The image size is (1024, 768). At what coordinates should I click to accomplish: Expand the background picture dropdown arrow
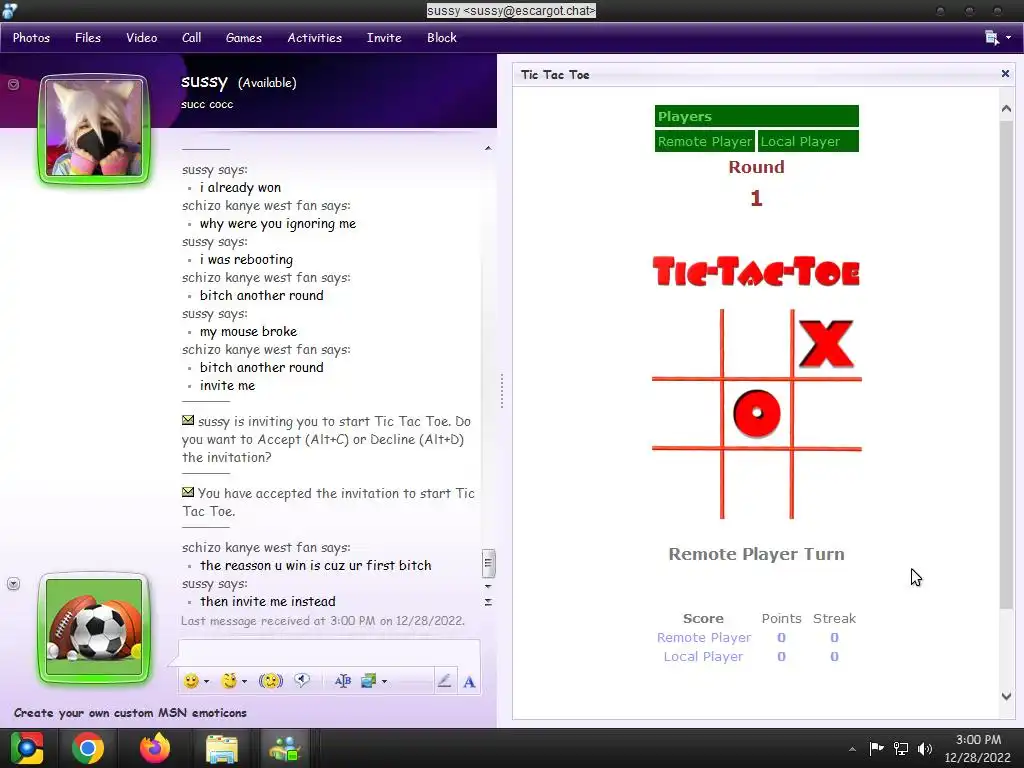point(384,681)
